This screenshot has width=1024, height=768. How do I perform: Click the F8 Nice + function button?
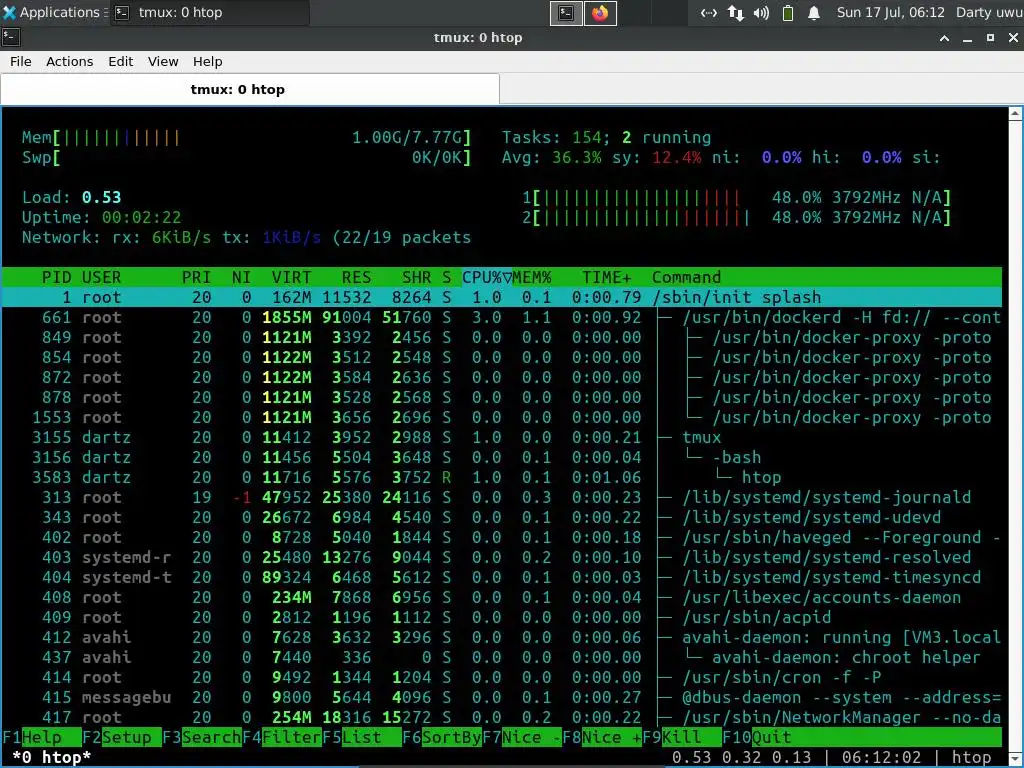pos(602,737)
